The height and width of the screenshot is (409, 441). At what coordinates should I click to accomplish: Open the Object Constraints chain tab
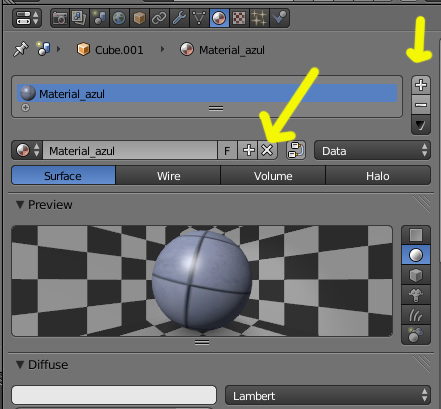159,18
